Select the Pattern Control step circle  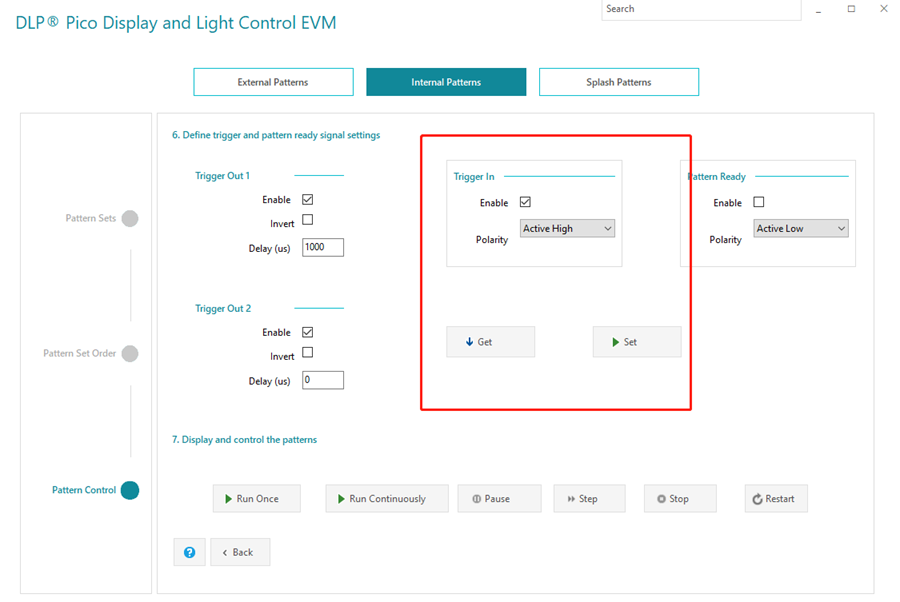tap(130, 490)
